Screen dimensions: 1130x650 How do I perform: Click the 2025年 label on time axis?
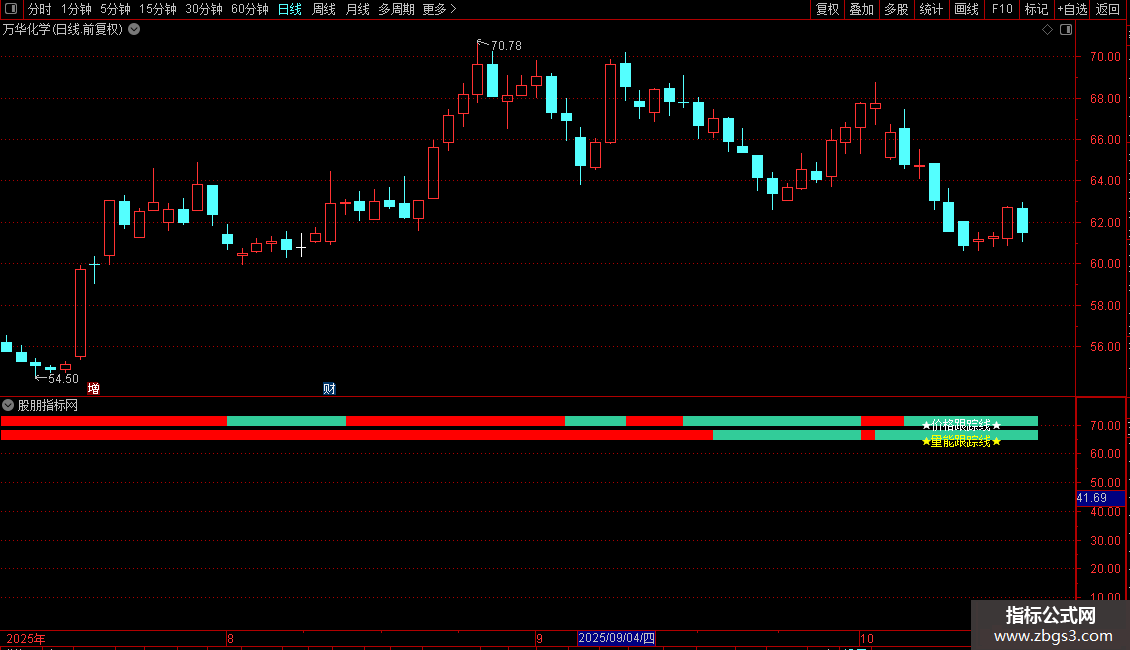[x=26, y=638]
